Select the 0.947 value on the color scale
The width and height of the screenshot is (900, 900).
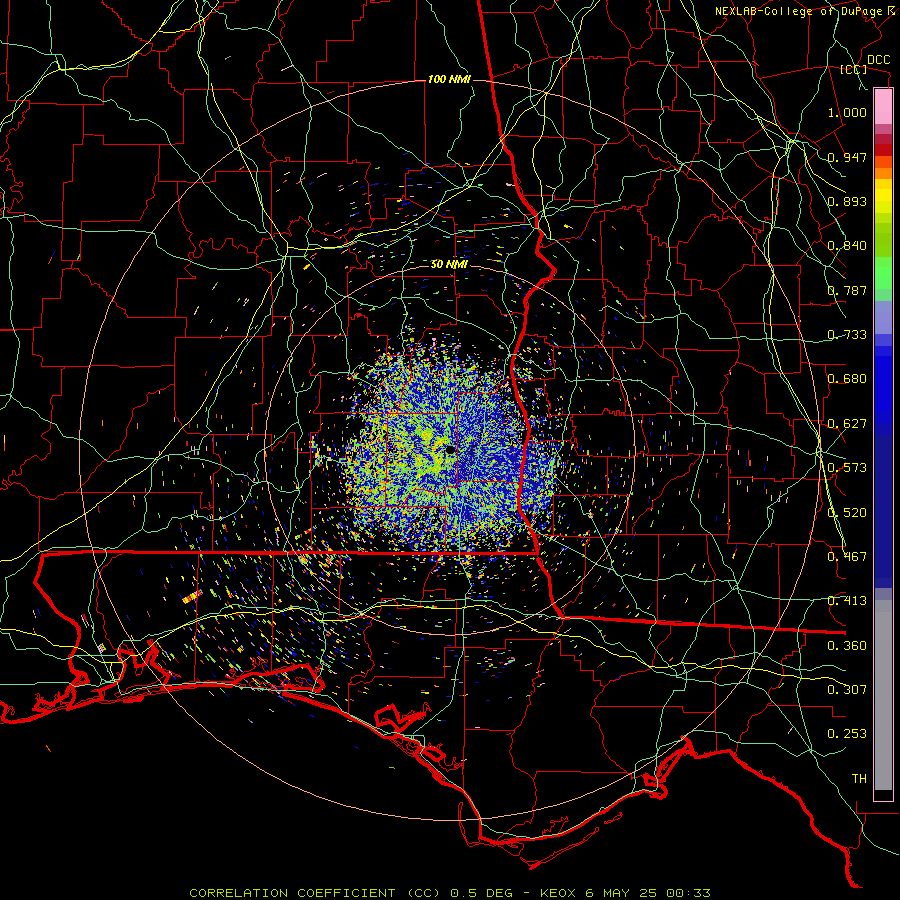pos(847,157)
